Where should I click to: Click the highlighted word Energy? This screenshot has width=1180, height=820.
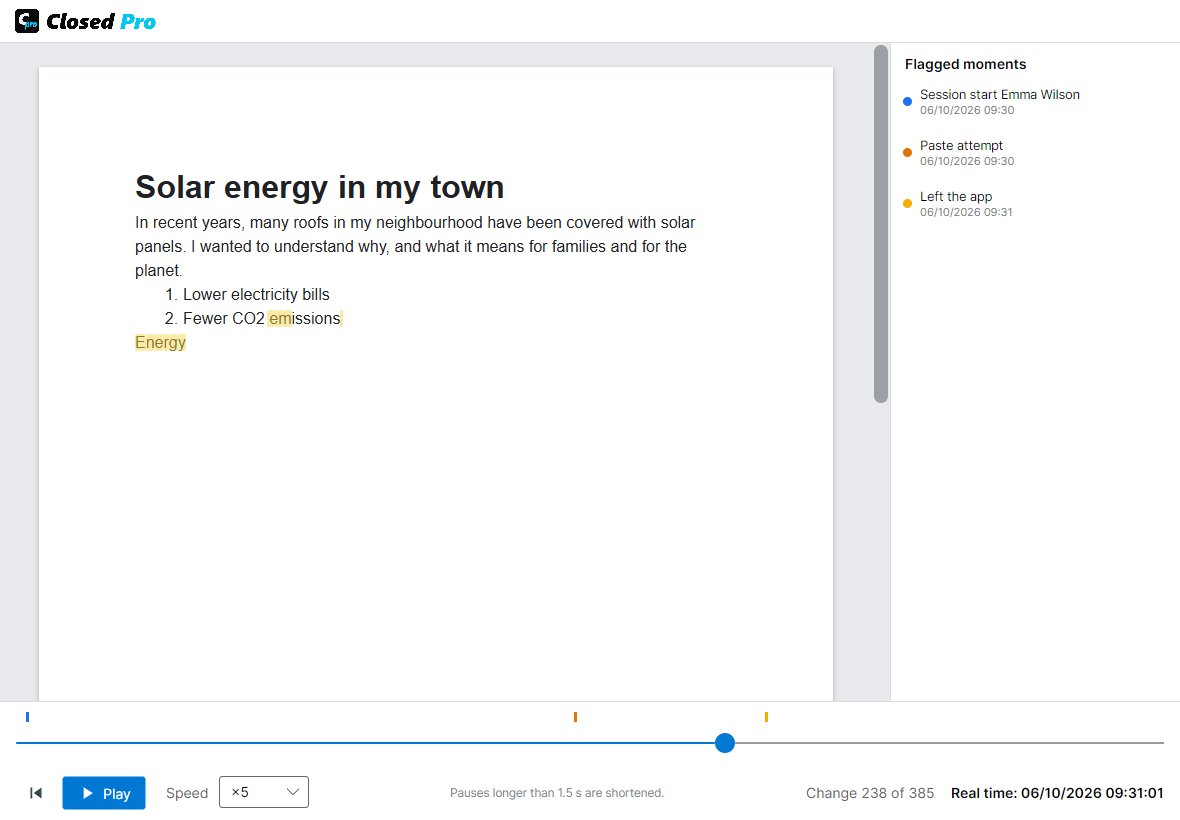click(160, 342)
